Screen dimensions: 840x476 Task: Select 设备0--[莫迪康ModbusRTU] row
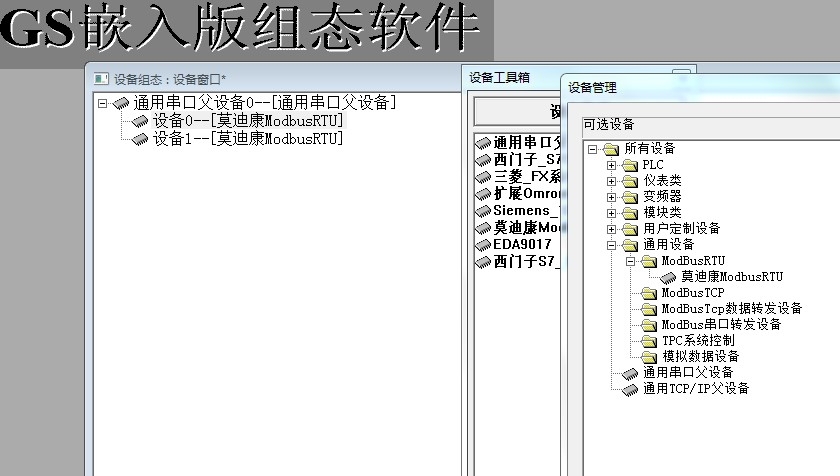point(248,120)
